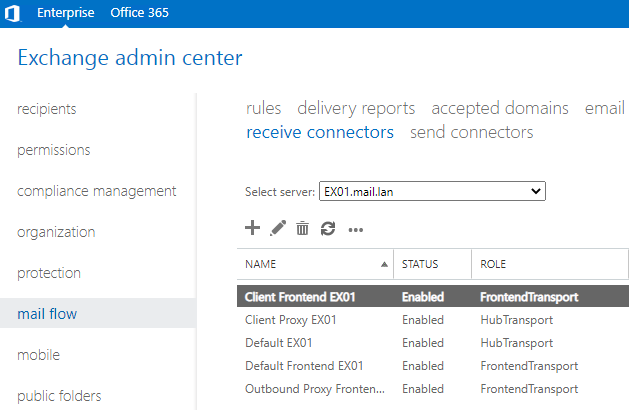The height and width of the screenshot is (410, 629).
Task: Click the Office logo icon
Action: coord(14,13)
